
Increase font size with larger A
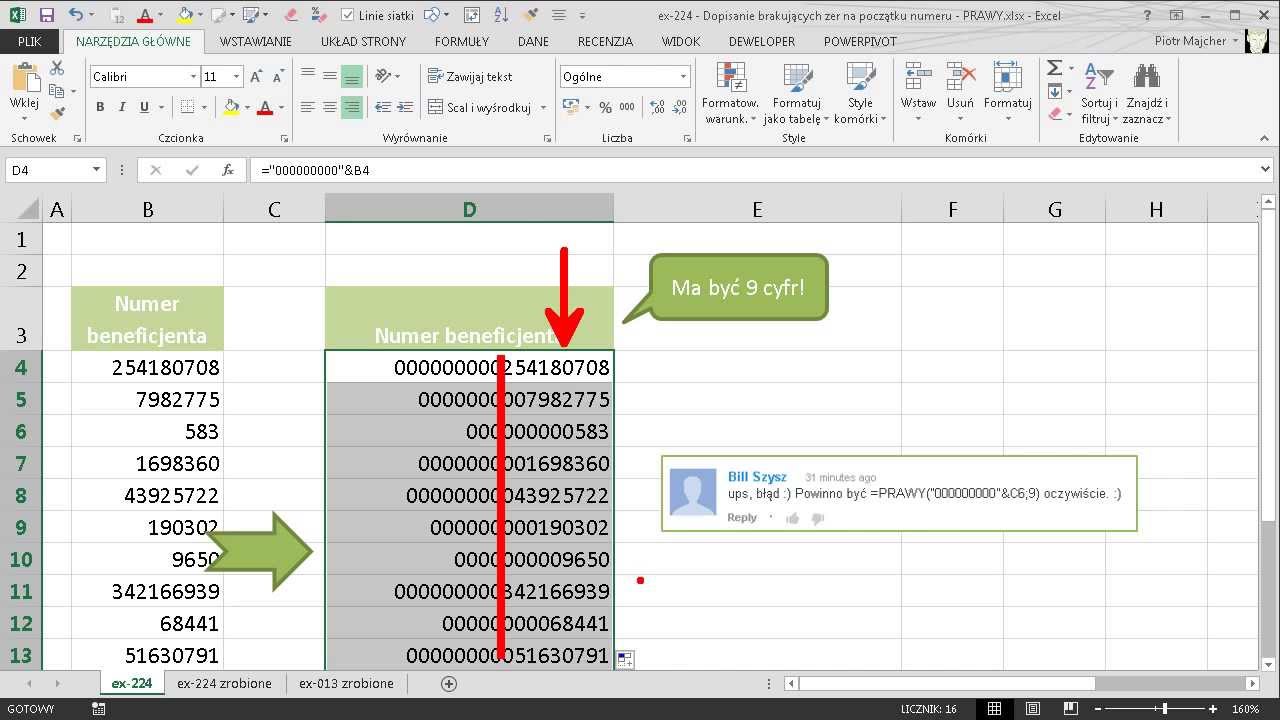click(256, 77)
